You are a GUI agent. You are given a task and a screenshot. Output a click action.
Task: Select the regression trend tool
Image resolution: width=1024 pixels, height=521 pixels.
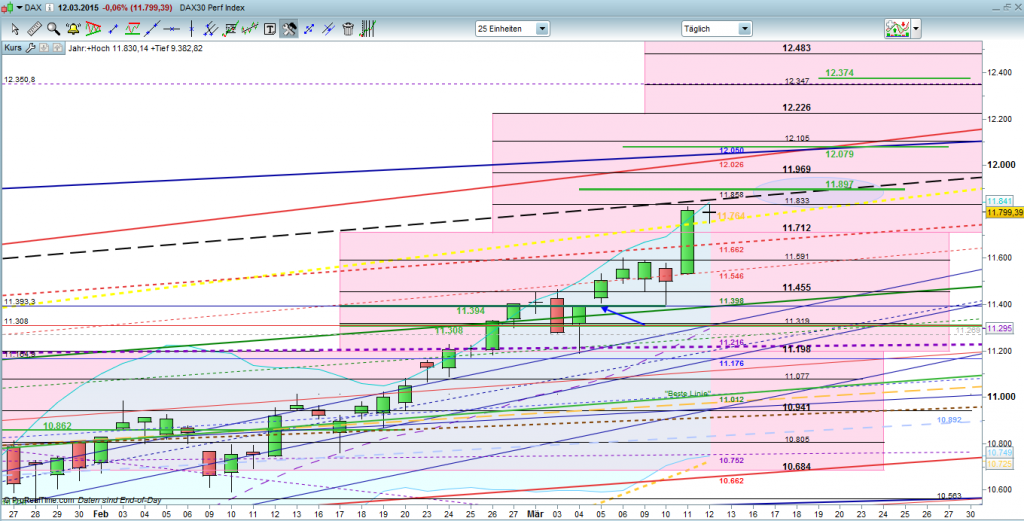pyautogui.click(x=249, y=29)
